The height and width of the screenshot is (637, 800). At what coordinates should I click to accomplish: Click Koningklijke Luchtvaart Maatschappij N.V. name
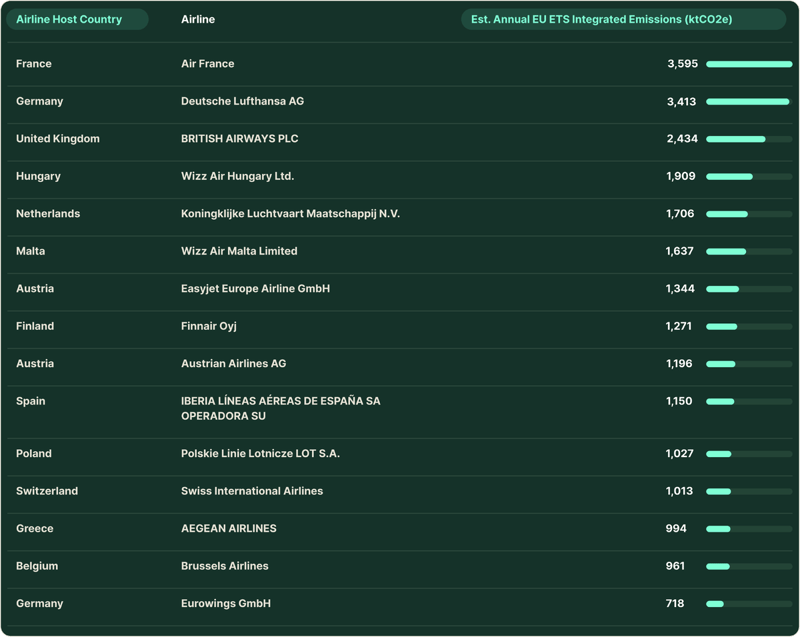[x=290, y=214]
